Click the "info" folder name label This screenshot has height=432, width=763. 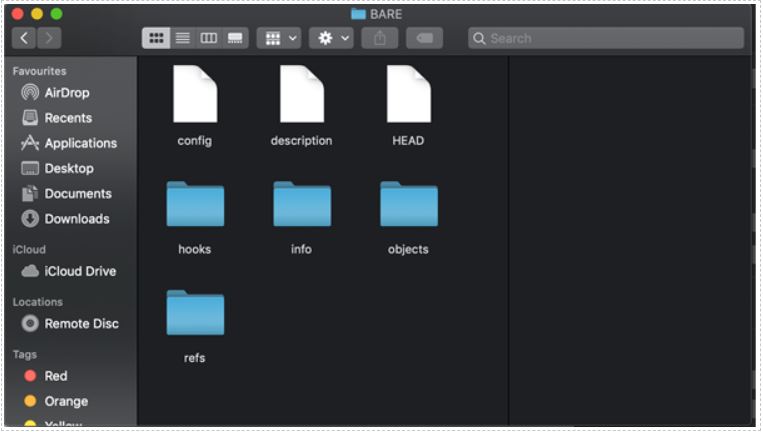pos(301,250)
